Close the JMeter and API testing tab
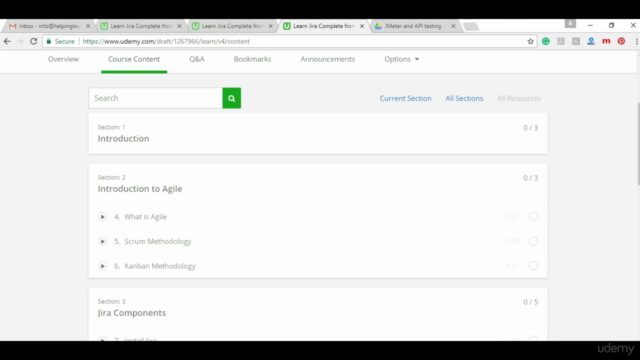 pos(453,26)
